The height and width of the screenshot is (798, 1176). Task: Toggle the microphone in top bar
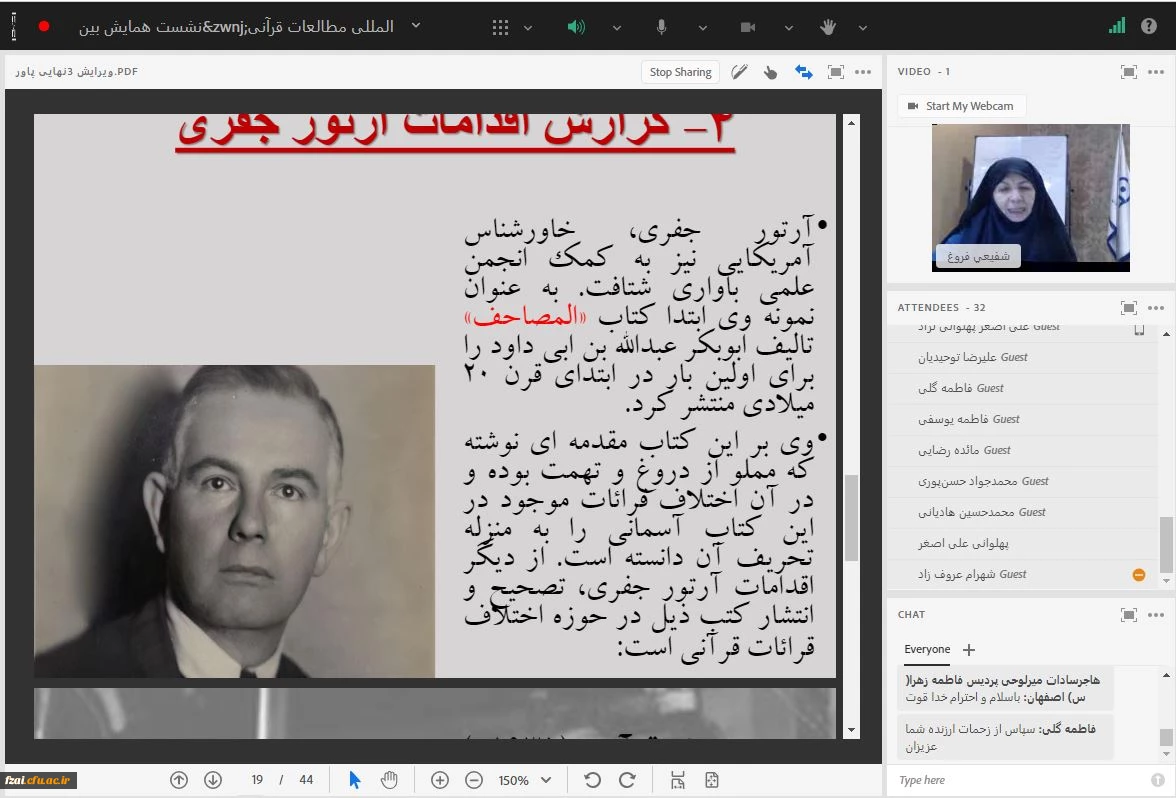[661, 27]
